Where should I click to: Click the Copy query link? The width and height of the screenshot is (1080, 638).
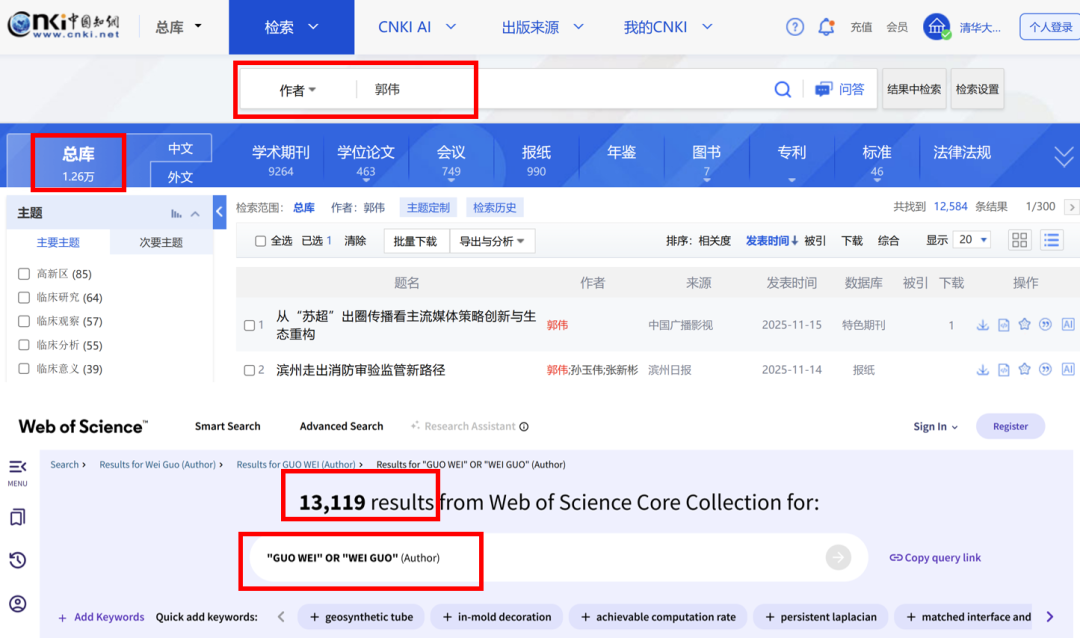click(935, 558)
